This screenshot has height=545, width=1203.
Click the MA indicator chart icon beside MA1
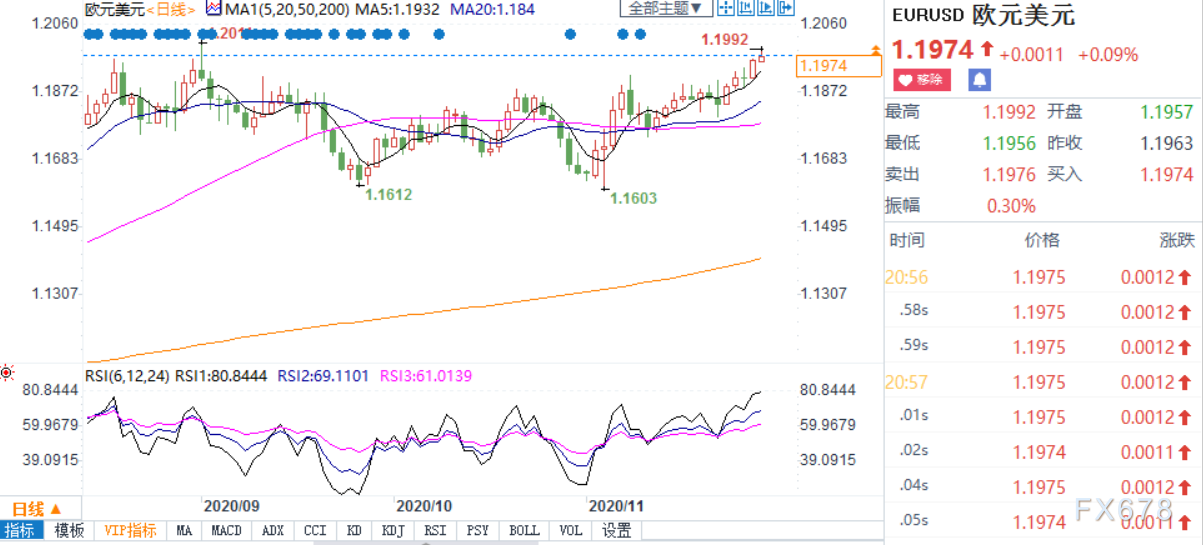point(214,9)
